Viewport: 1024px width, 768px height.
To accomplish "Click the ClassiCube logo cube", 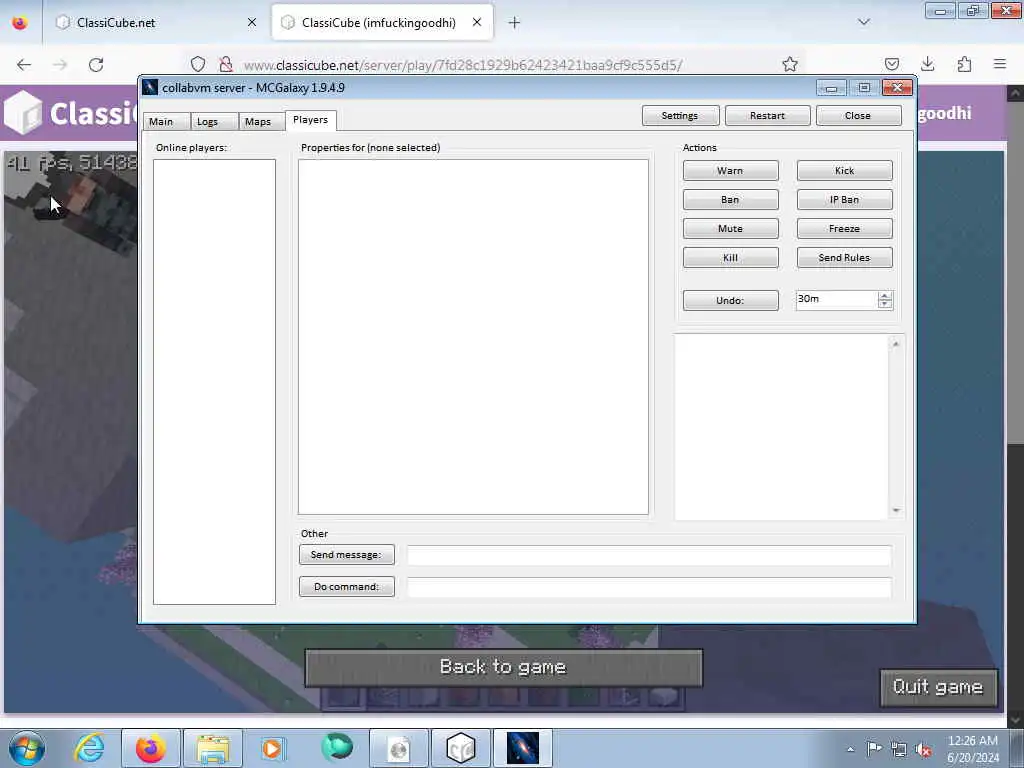I will pos(23,112).
